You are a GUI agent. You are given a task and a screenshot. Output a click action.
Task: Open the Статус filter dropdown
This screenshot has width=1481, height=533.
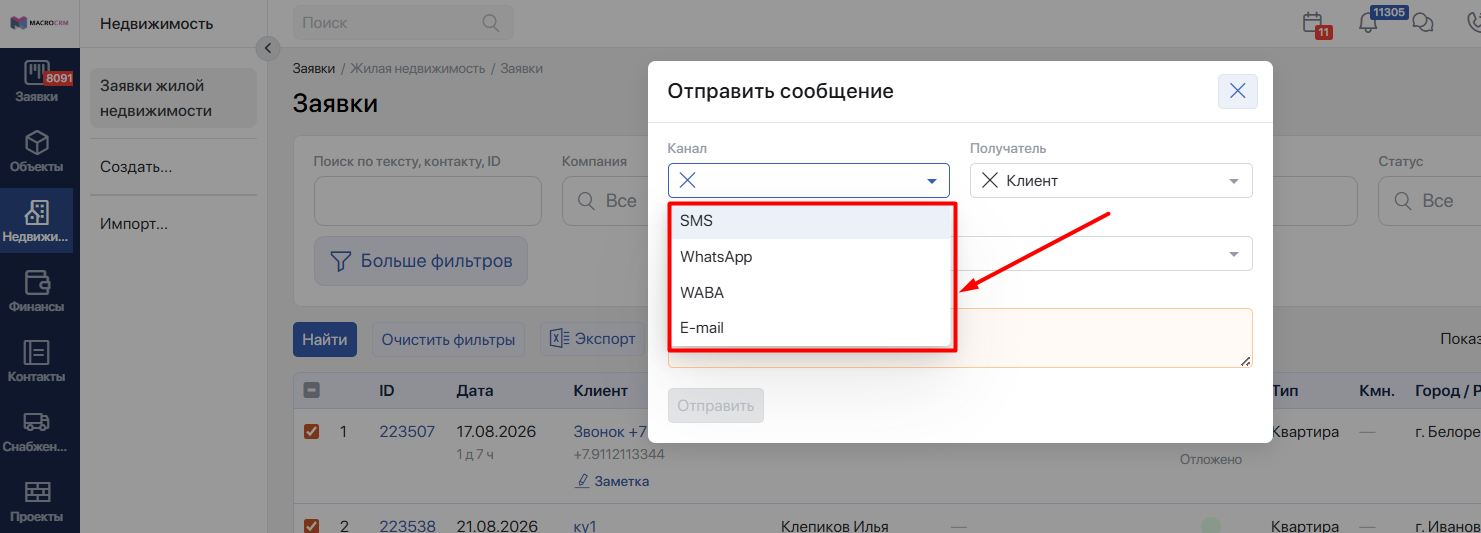coord(1429,201)
